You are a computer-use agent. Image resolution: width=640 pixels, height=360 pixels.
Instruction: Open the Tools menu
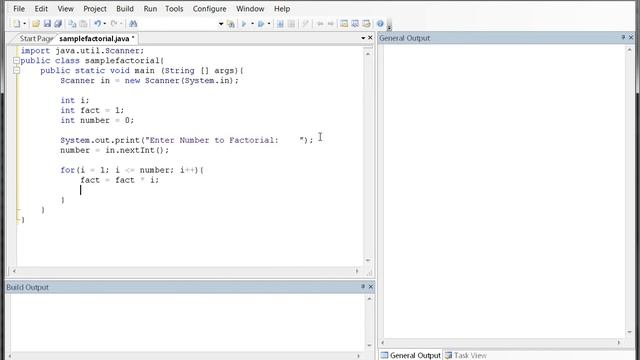pos(174,9)
